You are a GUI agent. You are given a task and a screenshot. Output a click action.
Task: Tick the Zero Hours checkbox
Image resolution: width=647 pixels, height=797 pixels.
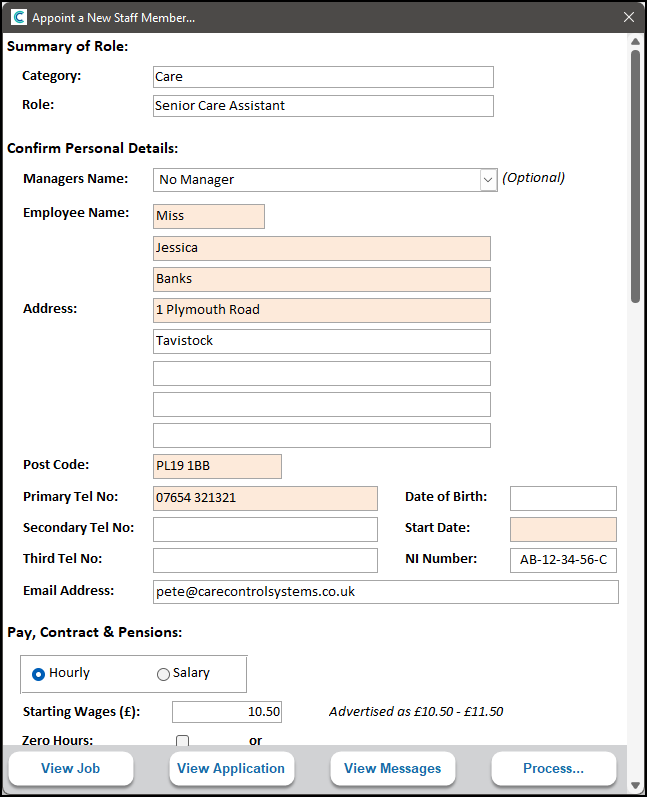pyautogui.click(x=182, y=741)
